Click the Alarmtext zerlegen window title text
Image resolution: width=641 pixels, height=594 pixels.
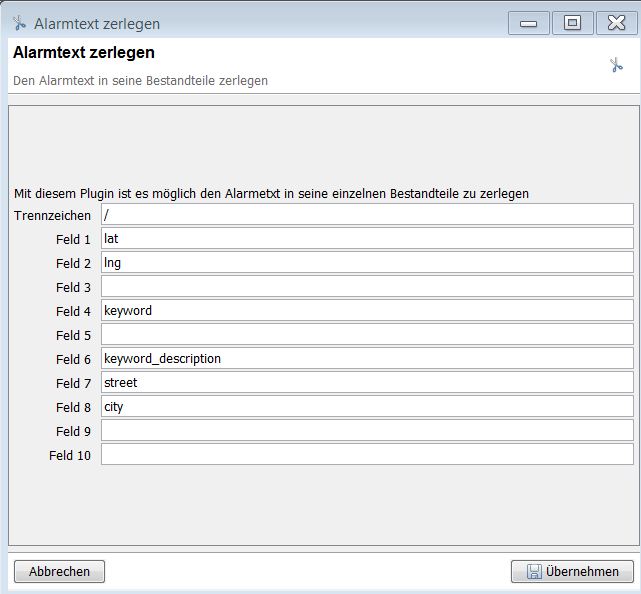tap(97, 23)
